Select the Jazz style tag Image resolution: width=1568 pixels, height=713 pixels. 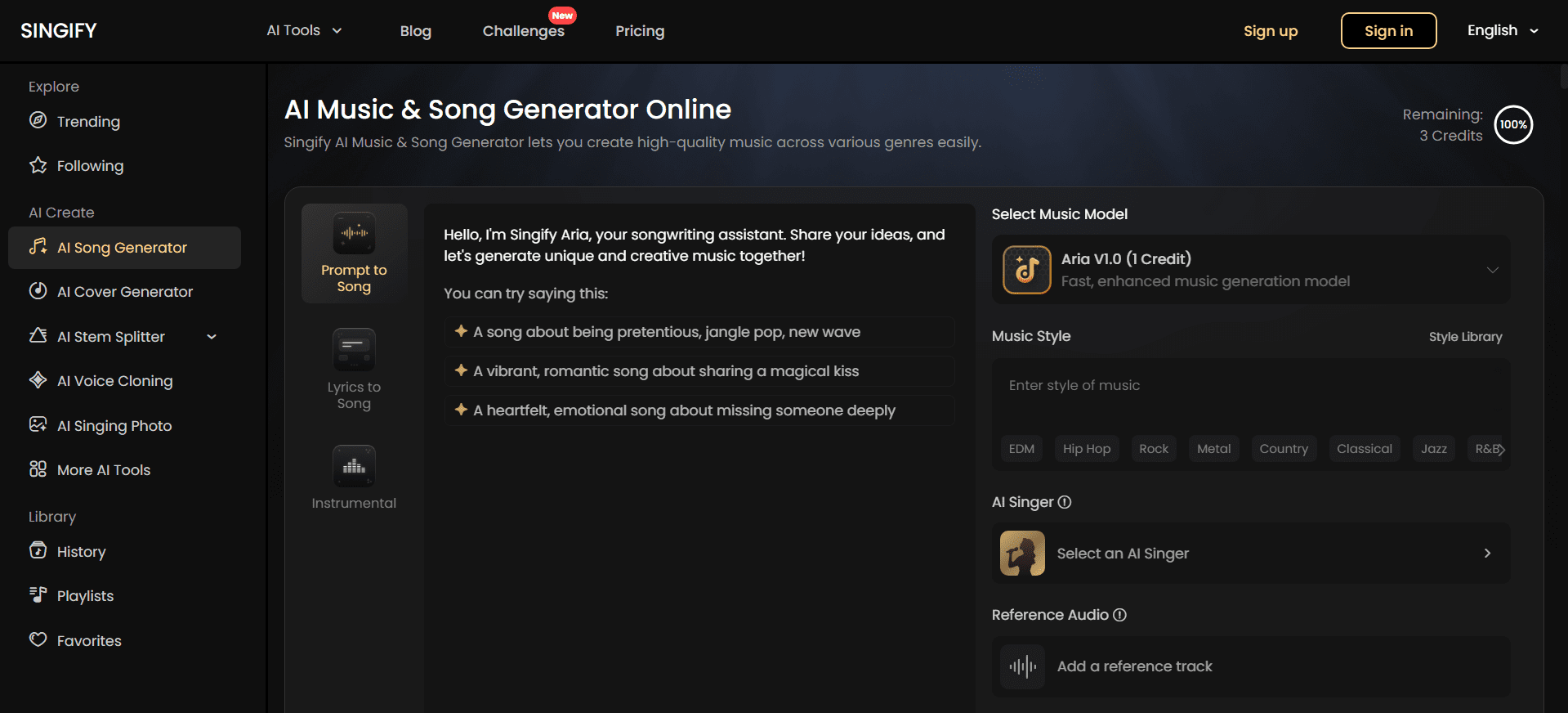click(1434, 449)
